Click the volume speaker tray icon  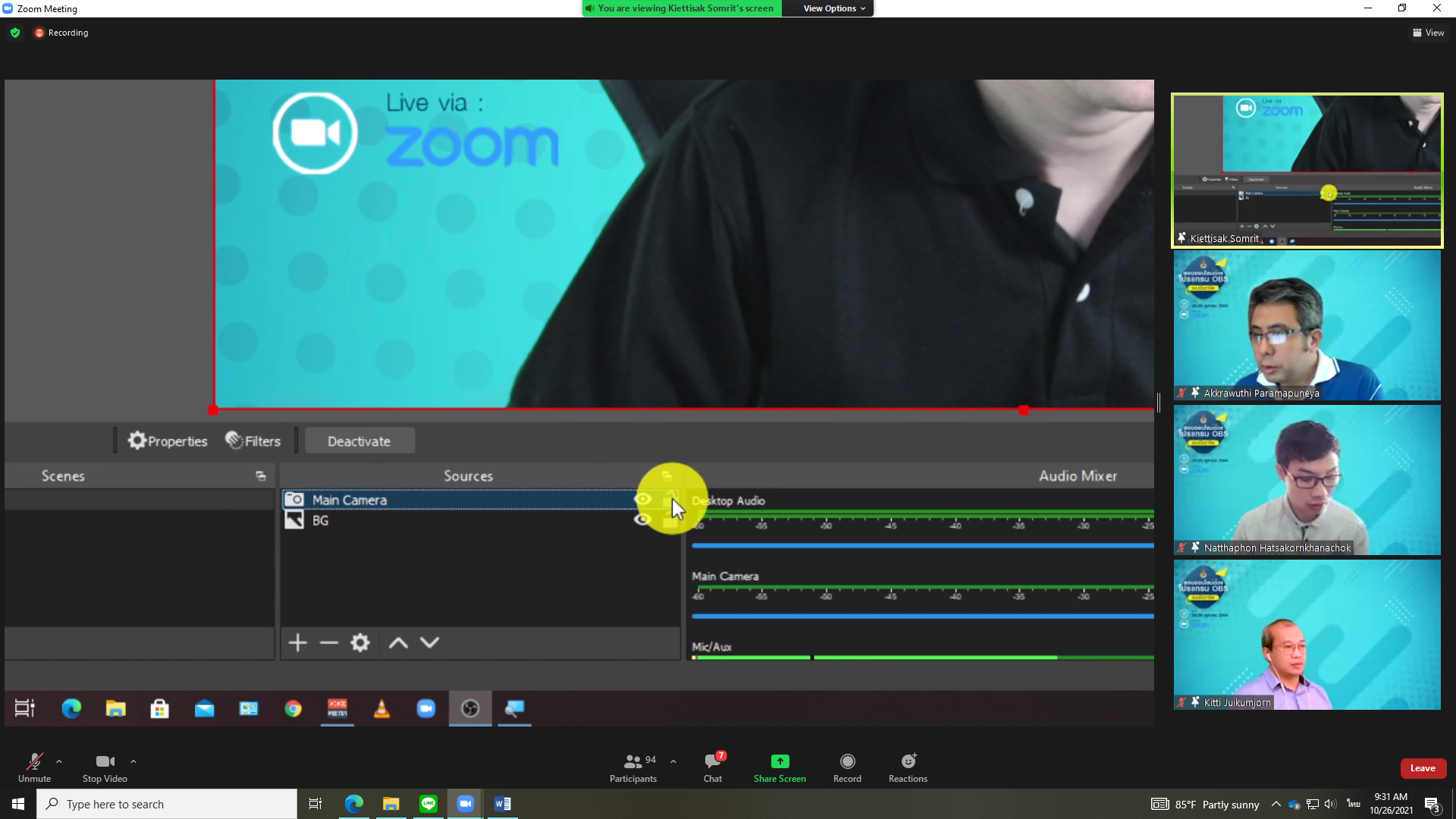pyautogui.click(x=1331, y=804)
